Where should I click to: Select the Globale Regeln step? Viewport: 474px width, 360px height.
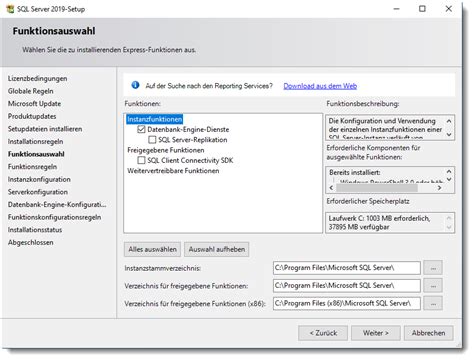click(31, 91)
